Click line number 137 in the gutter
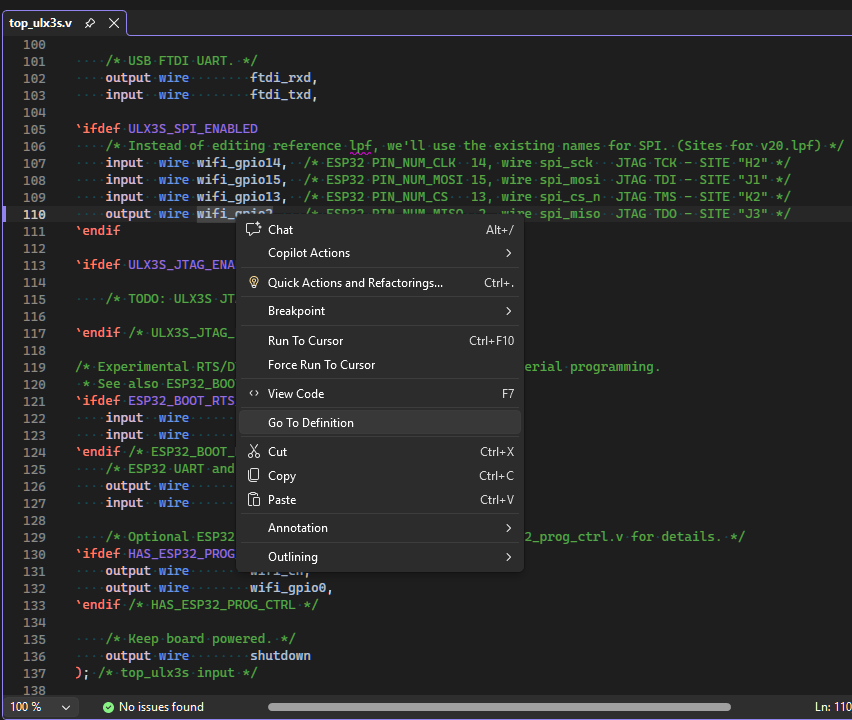 pyautogui.click(x=34, y=673)
